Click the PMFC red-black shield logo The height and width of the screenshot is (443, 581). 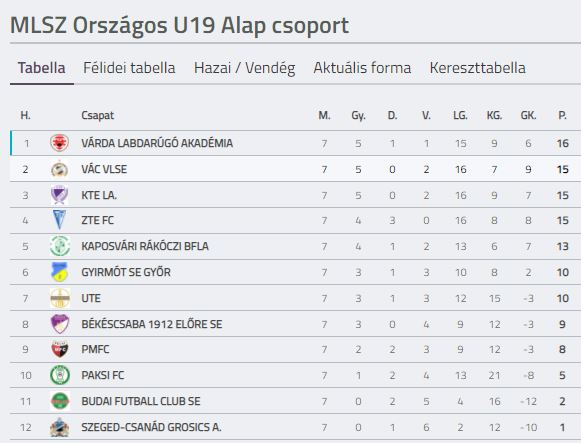(x=60, y=349)
